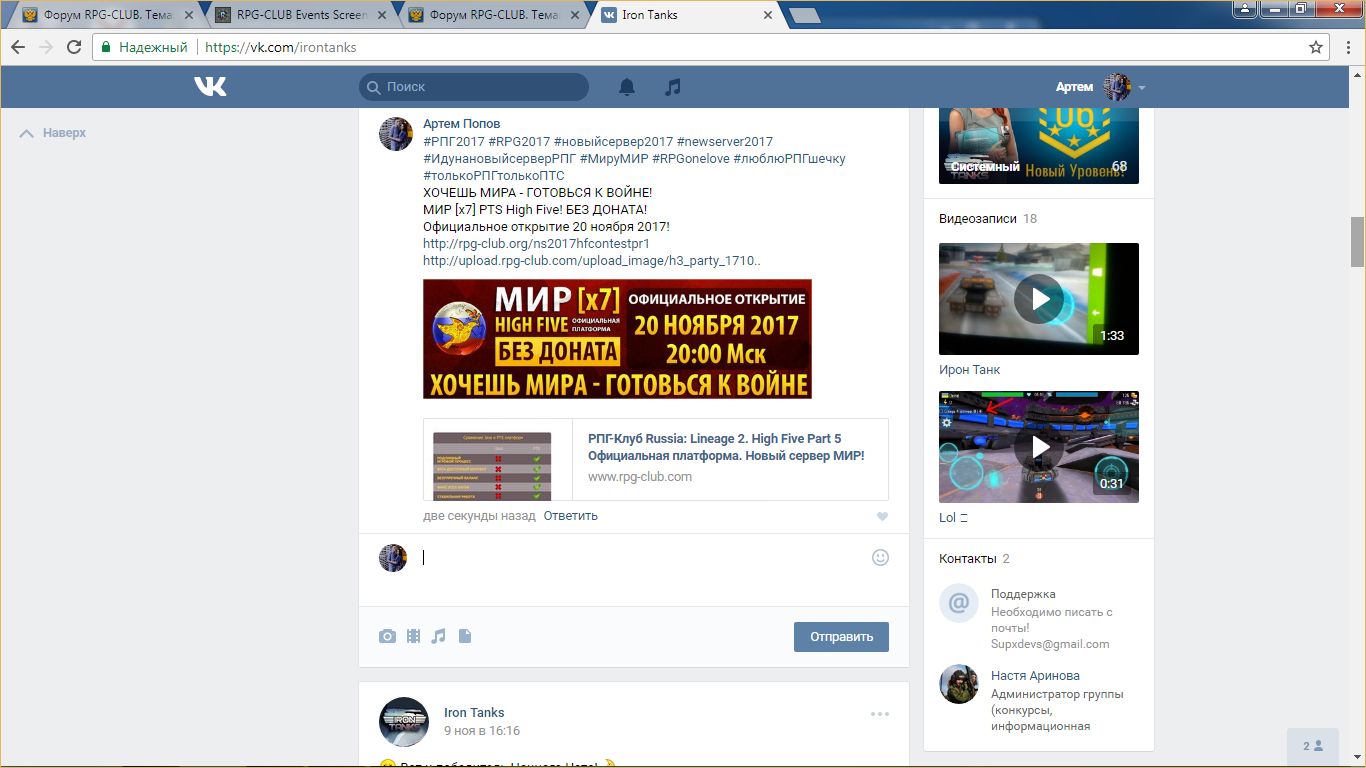Focus the comment text input box
1366x768 pixels.
640,558
